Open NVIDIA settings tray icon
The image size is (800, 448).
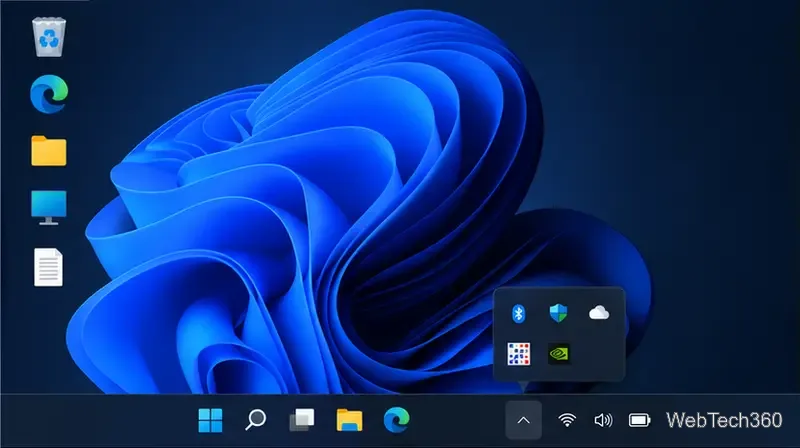[x=559, y=354]
